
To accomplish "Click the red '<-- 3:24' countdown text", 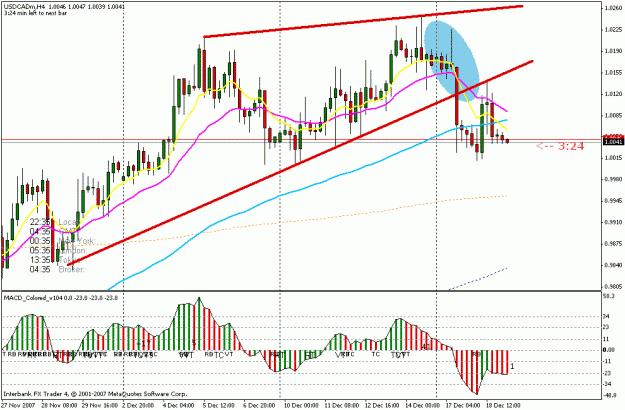I will [560, 146].
